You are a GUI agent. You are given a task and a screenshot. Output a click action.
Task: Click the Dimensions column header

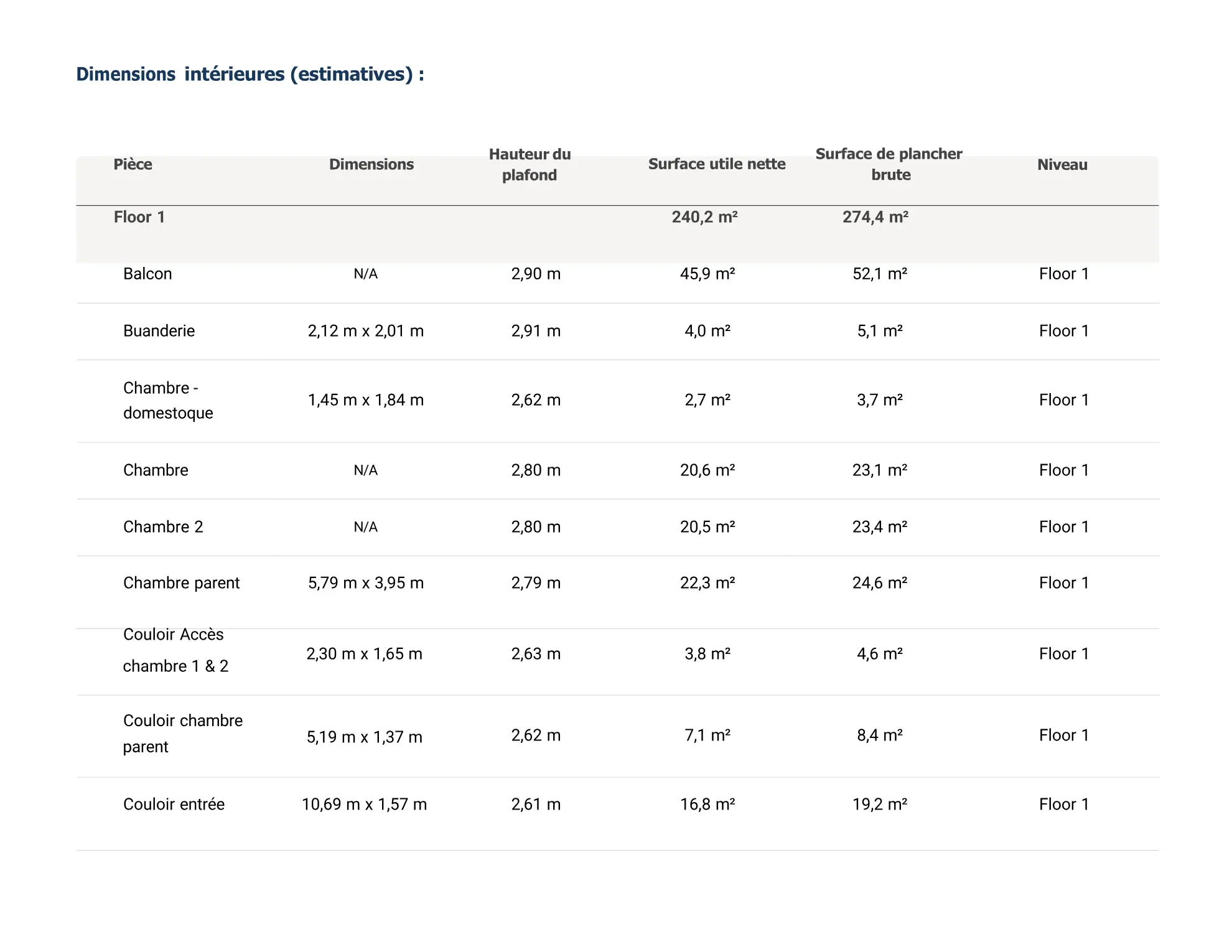pos(371,164)
